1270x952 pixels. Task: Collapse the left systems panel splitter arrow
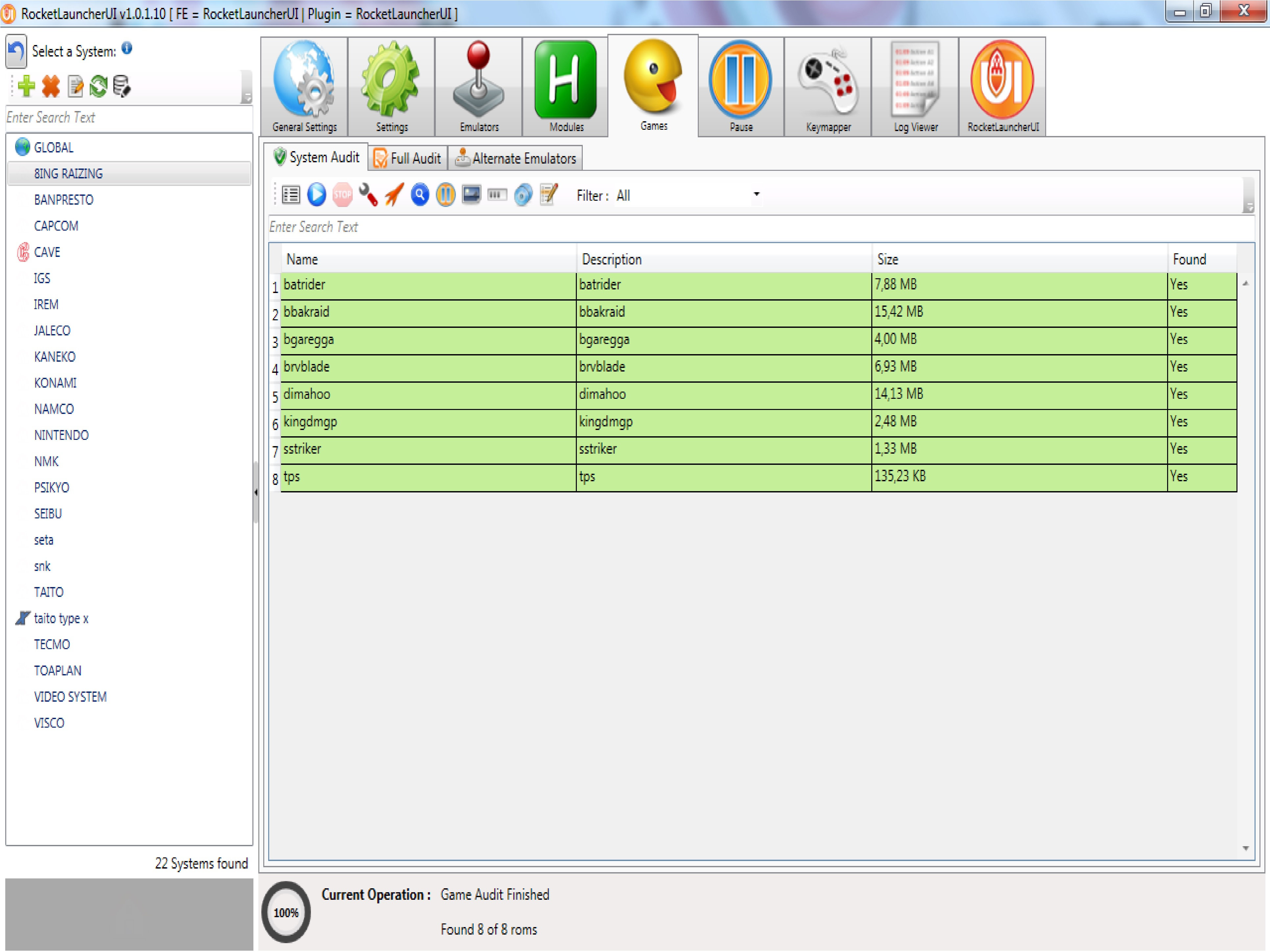pyautogui.click(x=255, y=492)
